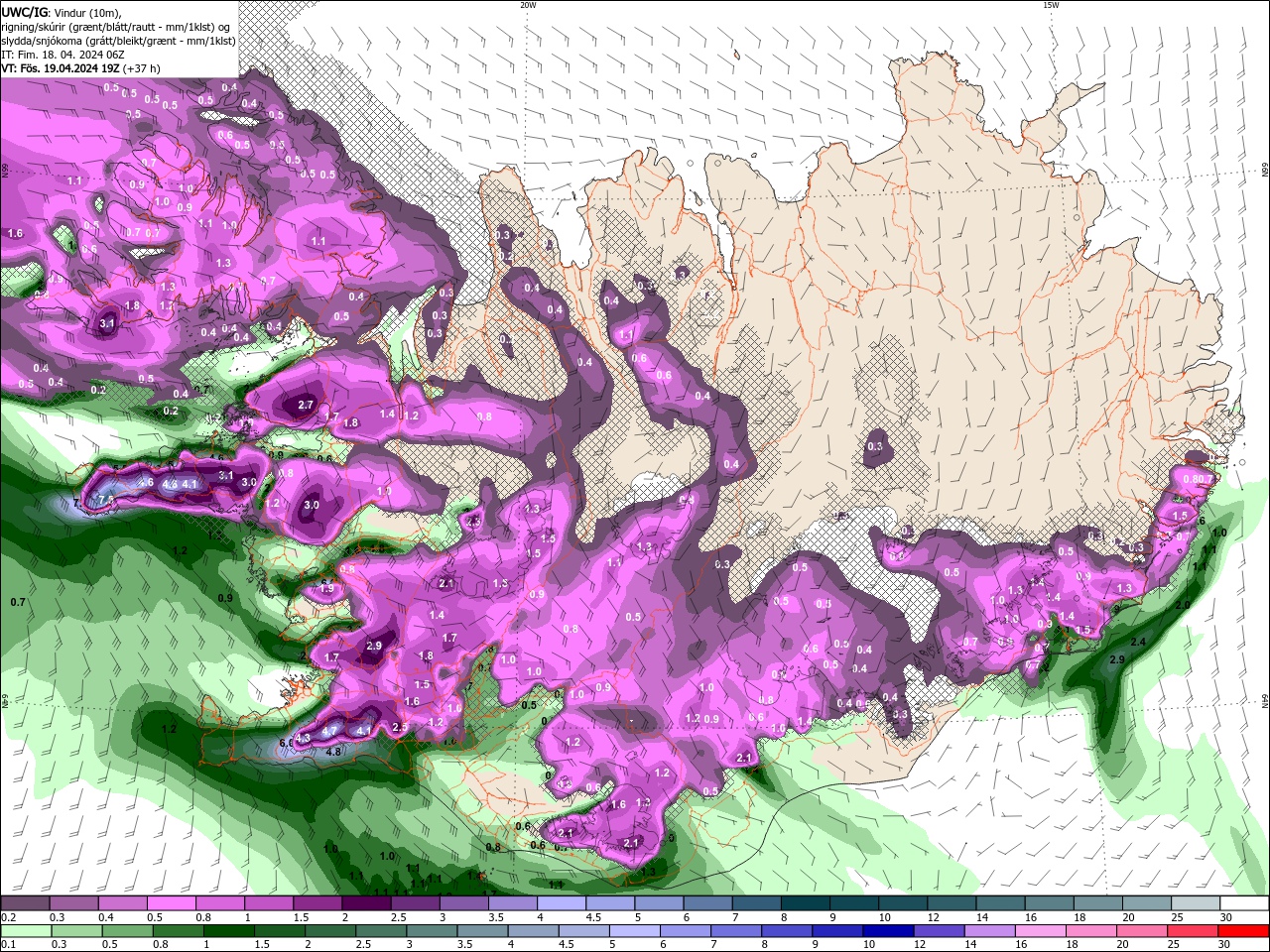Pick the snow scale swatch between 18 and 20

(x=1096, y=903)
